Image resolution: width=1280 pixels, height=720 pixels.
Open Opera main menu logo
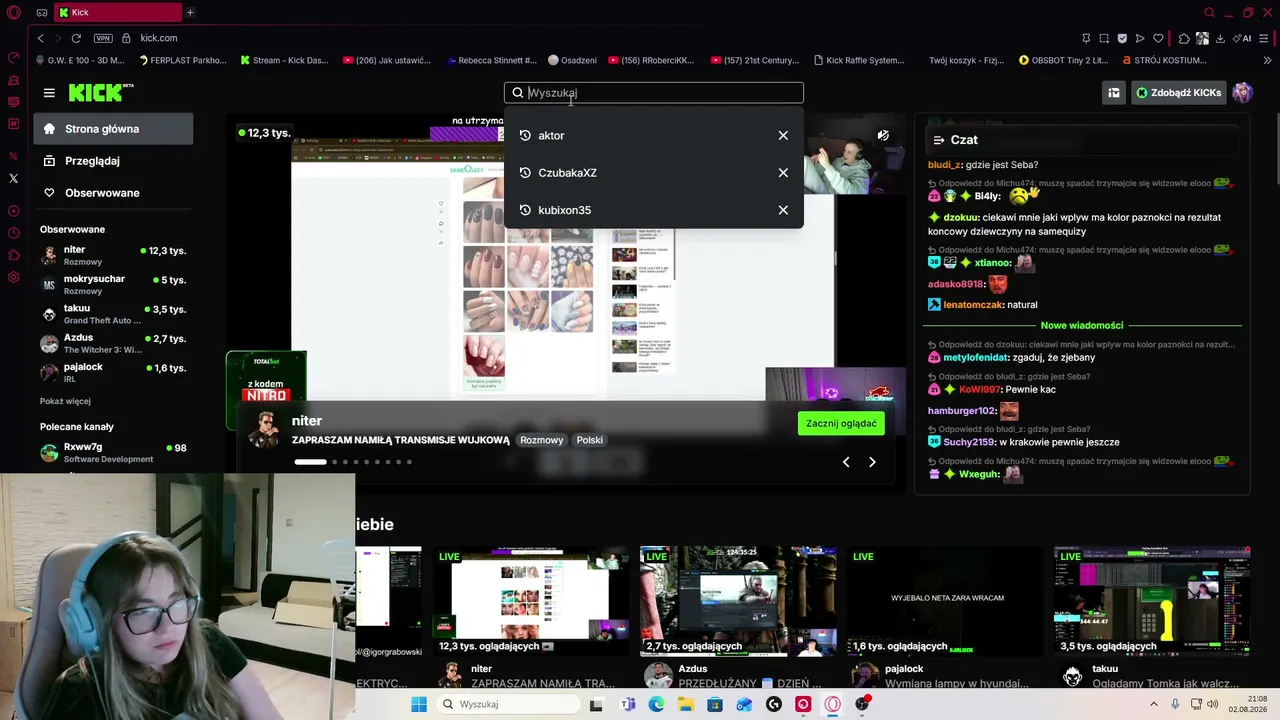coord(13,12)
